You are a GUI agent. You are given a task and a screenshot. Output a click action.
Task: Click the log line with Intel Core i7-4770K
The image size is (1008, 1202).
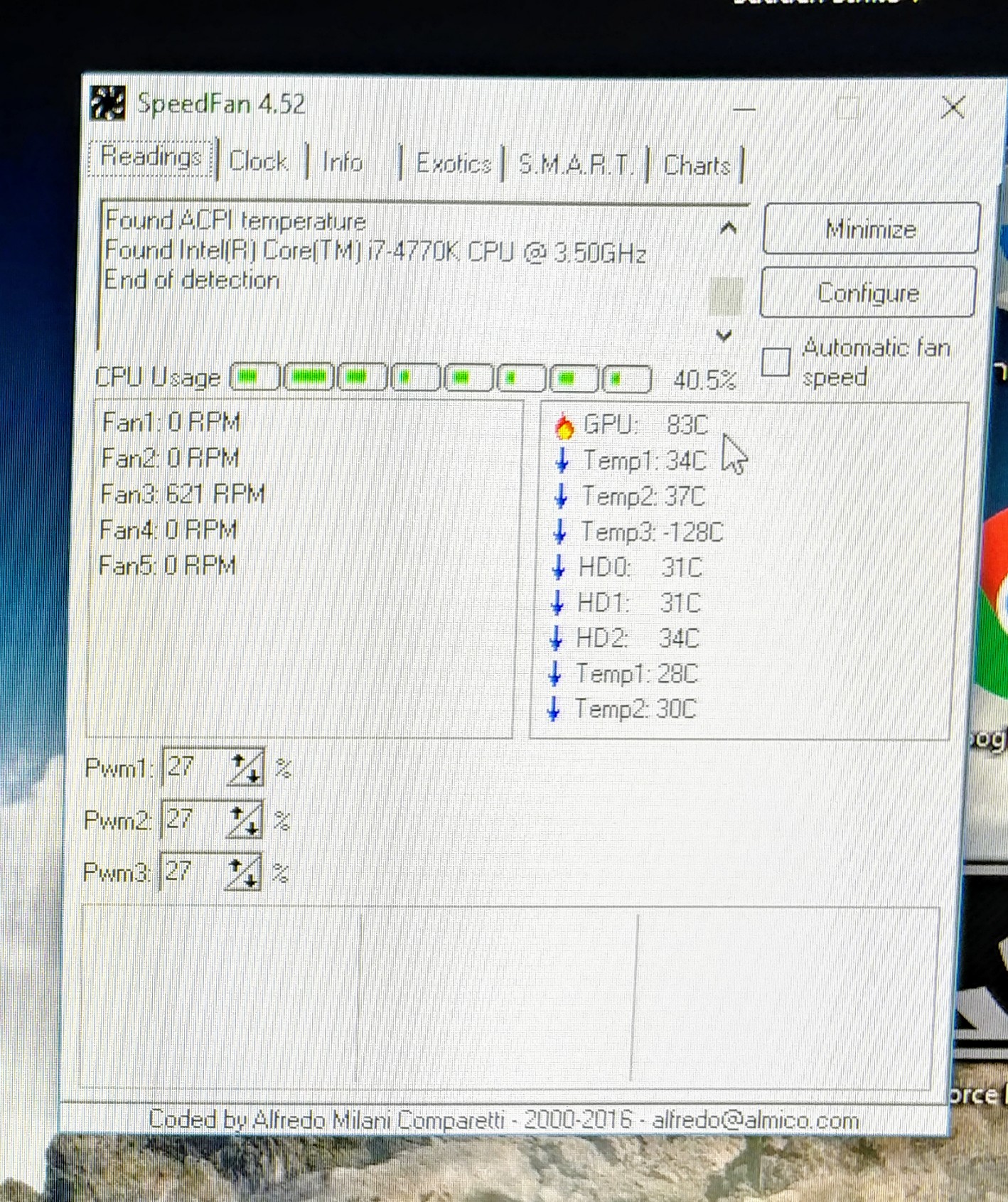coord(375,252)
